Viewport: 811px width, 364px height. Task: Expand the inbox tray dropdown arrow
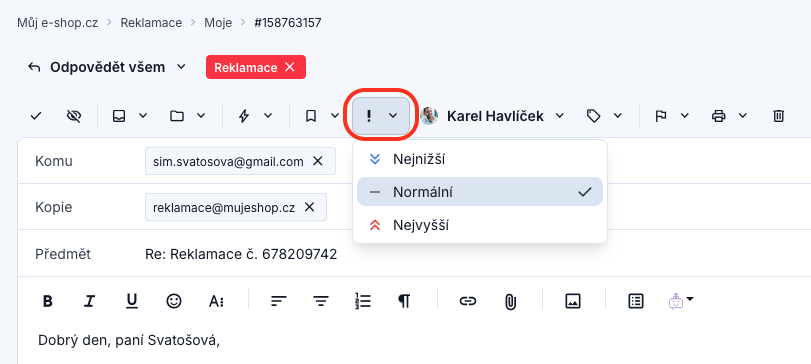[x=143, y=116]
